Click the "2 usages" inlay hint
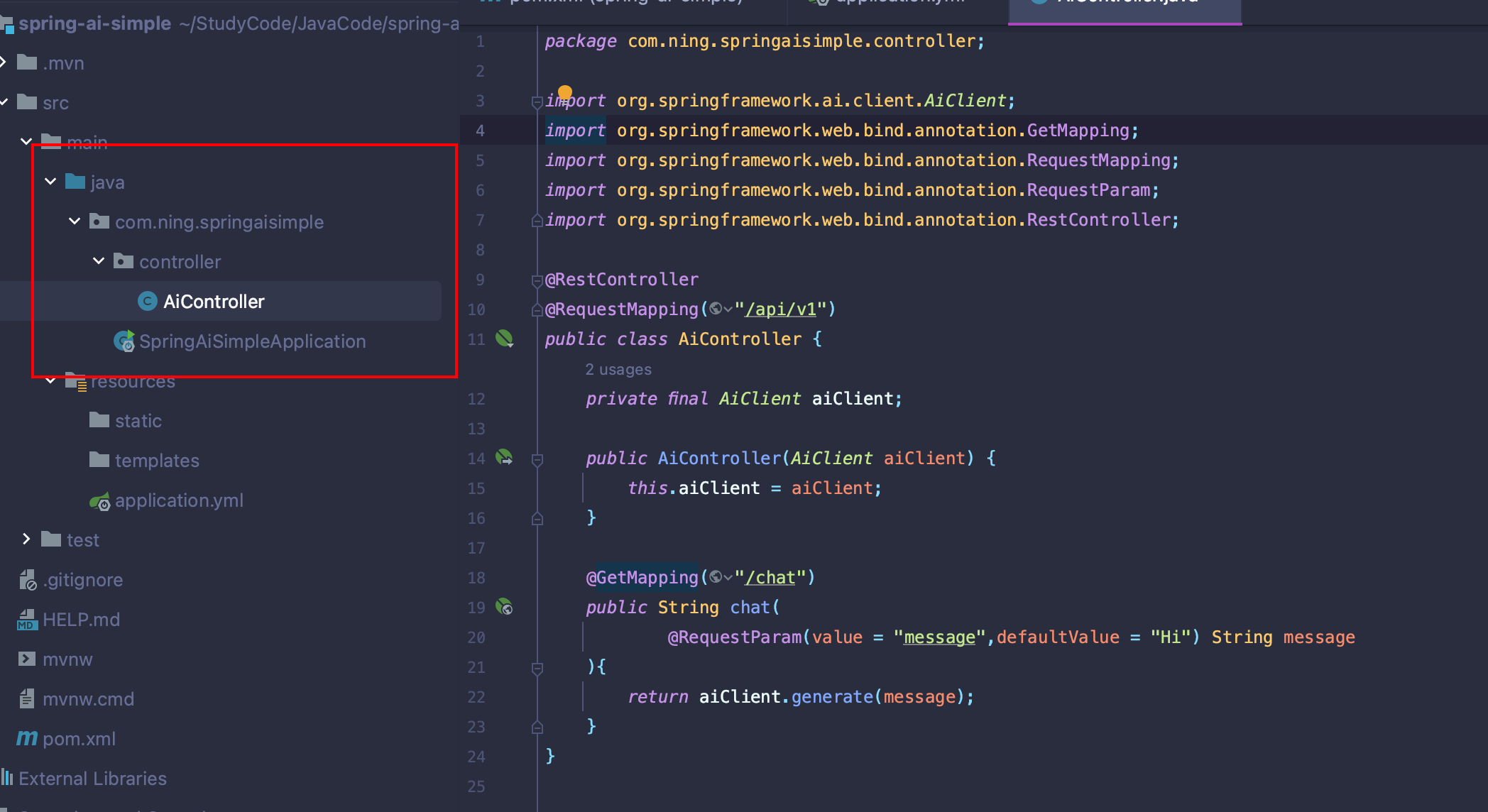 [x=618, y=369]
